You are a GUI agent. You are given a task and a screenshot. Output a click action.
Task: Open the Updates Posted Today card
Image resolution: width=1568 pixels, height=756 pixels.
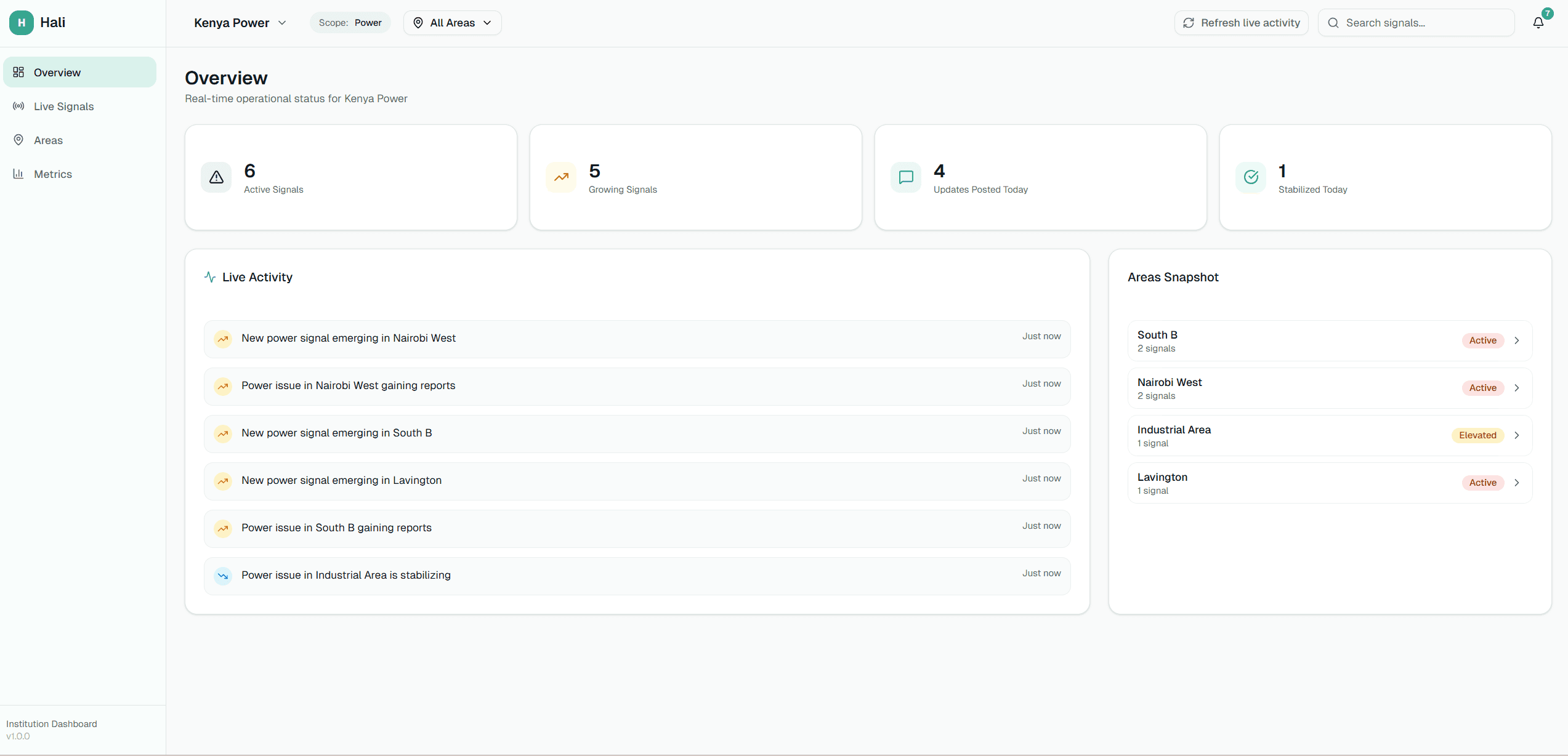point(1041,177)
